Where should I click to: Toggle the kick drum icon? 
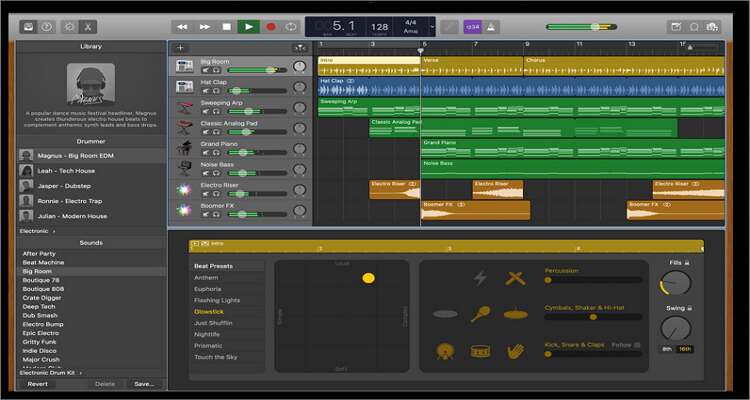445,352
